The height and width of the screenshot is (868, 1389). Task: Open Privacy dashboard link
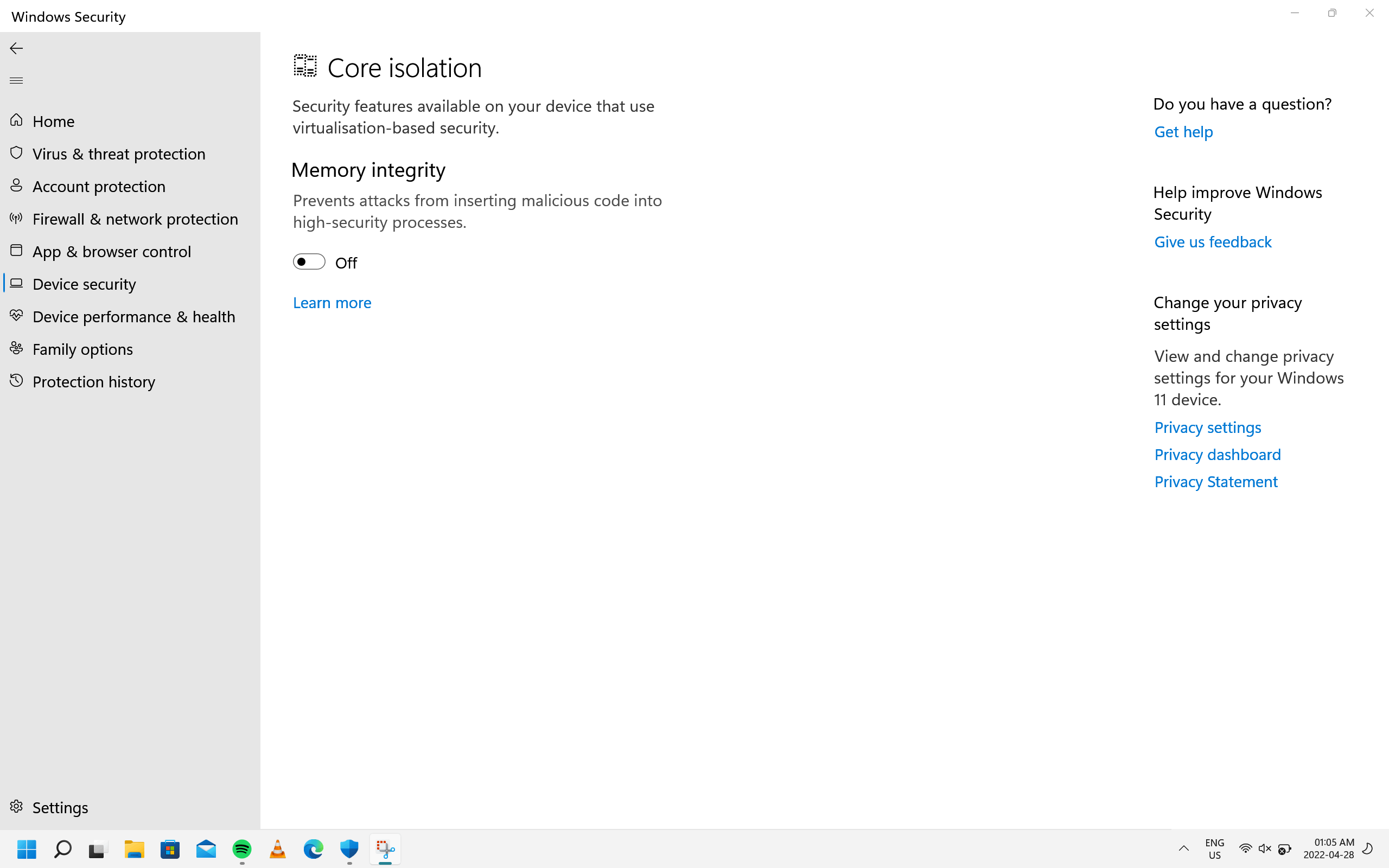(1217, 454)
